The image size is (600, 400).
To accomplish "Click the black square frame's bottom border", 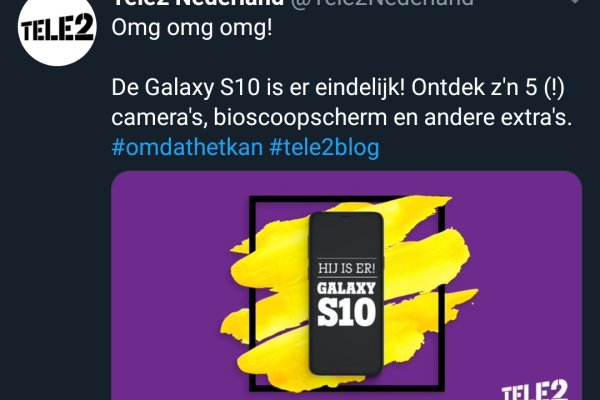I will point(347,388).
